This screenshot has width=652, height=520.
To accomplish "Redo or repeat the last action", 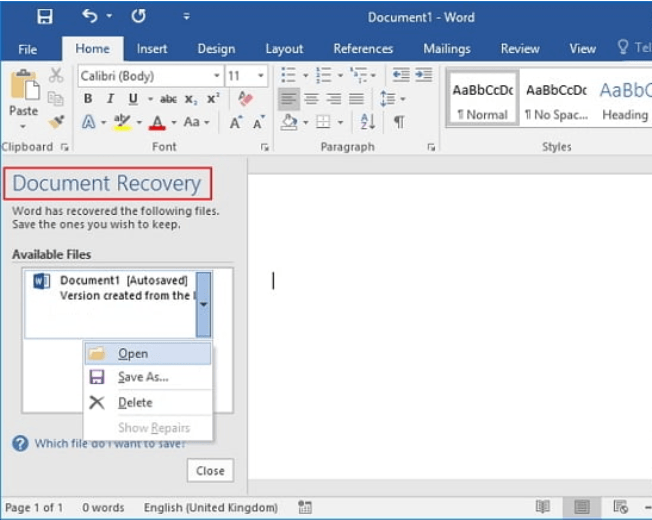I will [138, 16].
